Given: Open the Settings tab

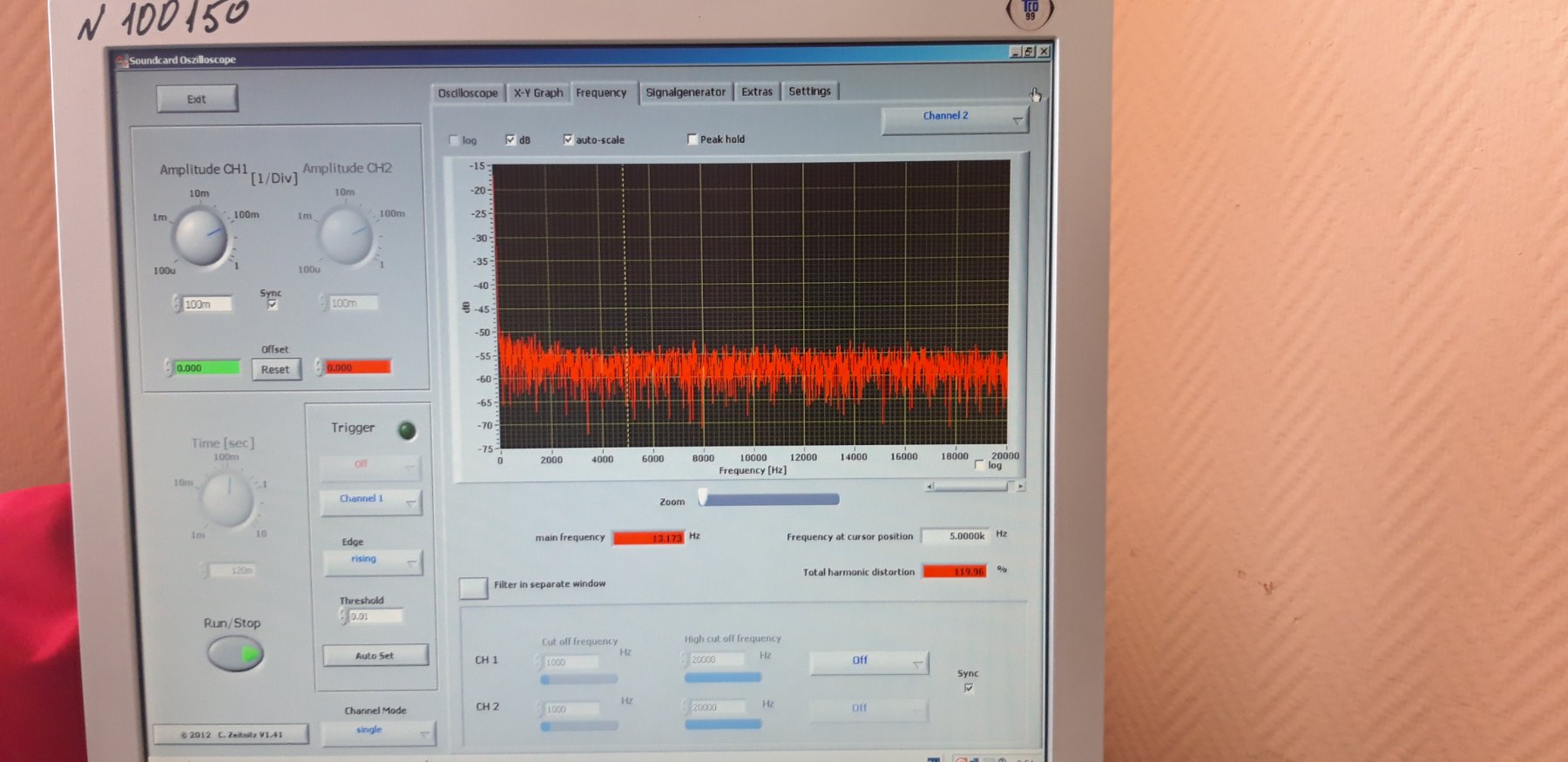Looking at the screenshot, I should 809,91.
